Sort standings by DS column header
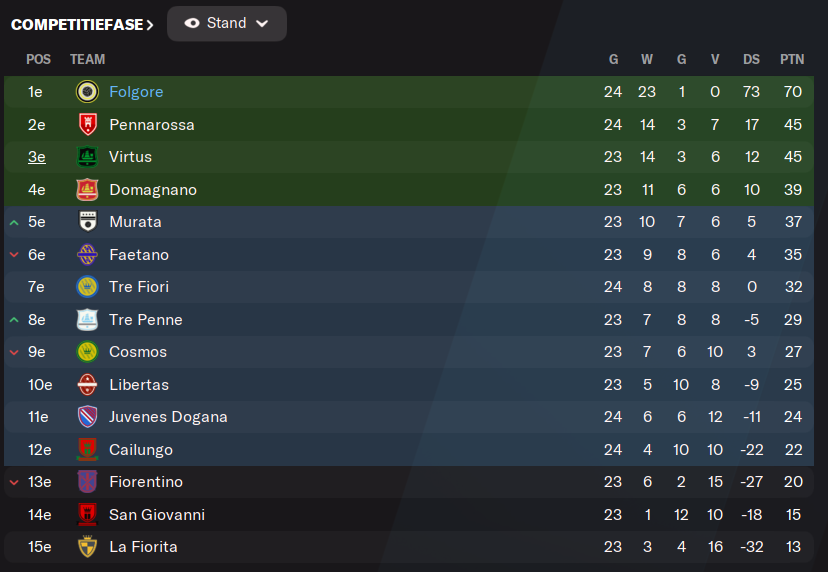 (751, 59)
